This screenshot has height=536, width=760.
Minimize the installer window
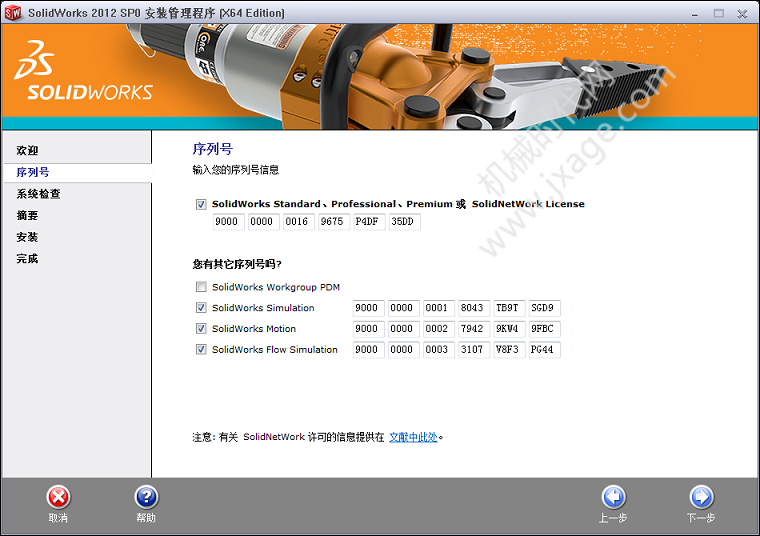(695, 14)
